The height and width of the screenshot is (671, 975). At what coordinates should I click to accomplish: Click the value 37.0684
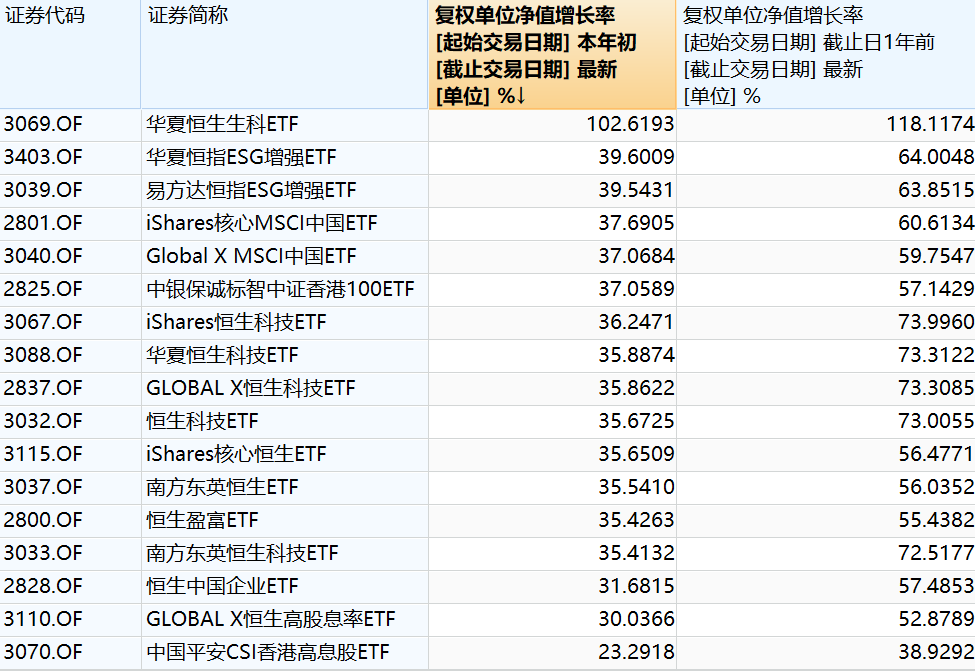(x=636, y=256)
